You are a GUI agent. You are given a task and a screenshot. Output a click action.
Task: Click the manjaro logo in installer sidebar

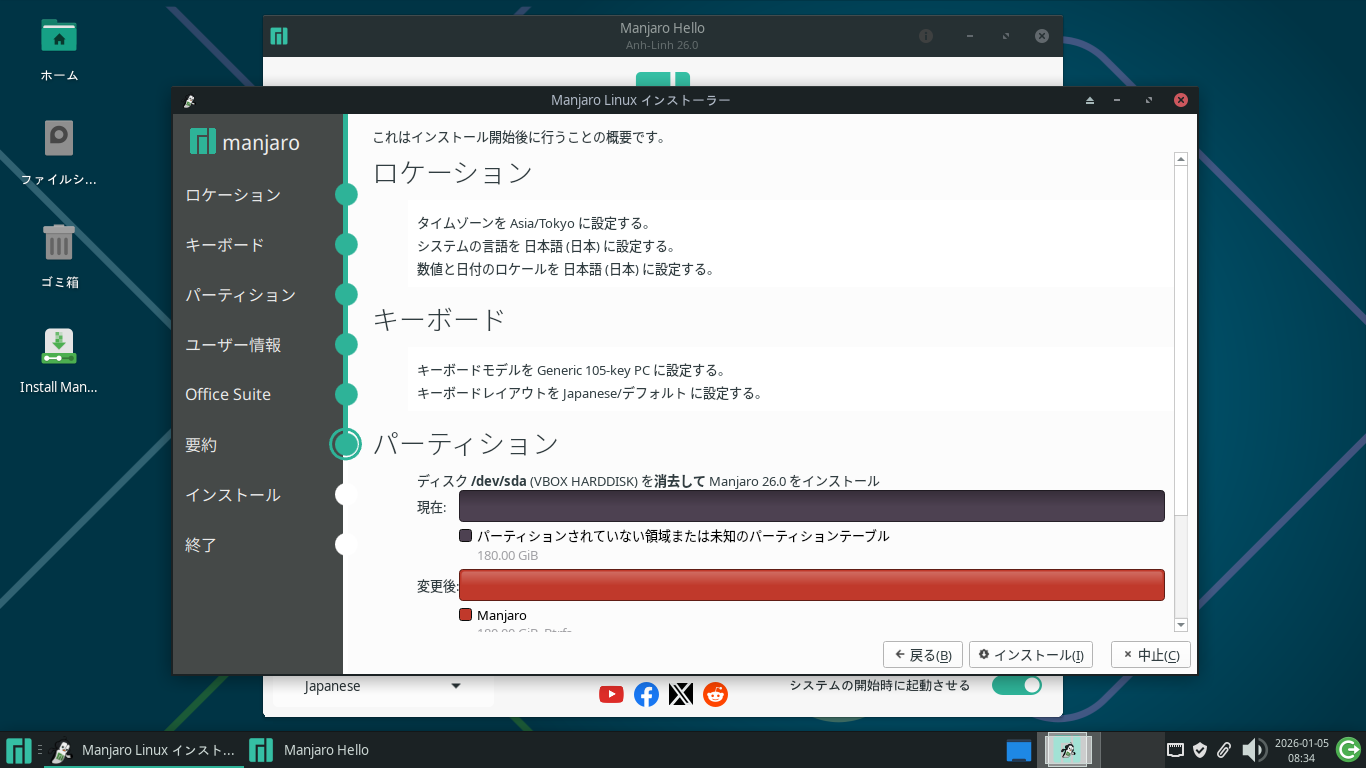245,142
